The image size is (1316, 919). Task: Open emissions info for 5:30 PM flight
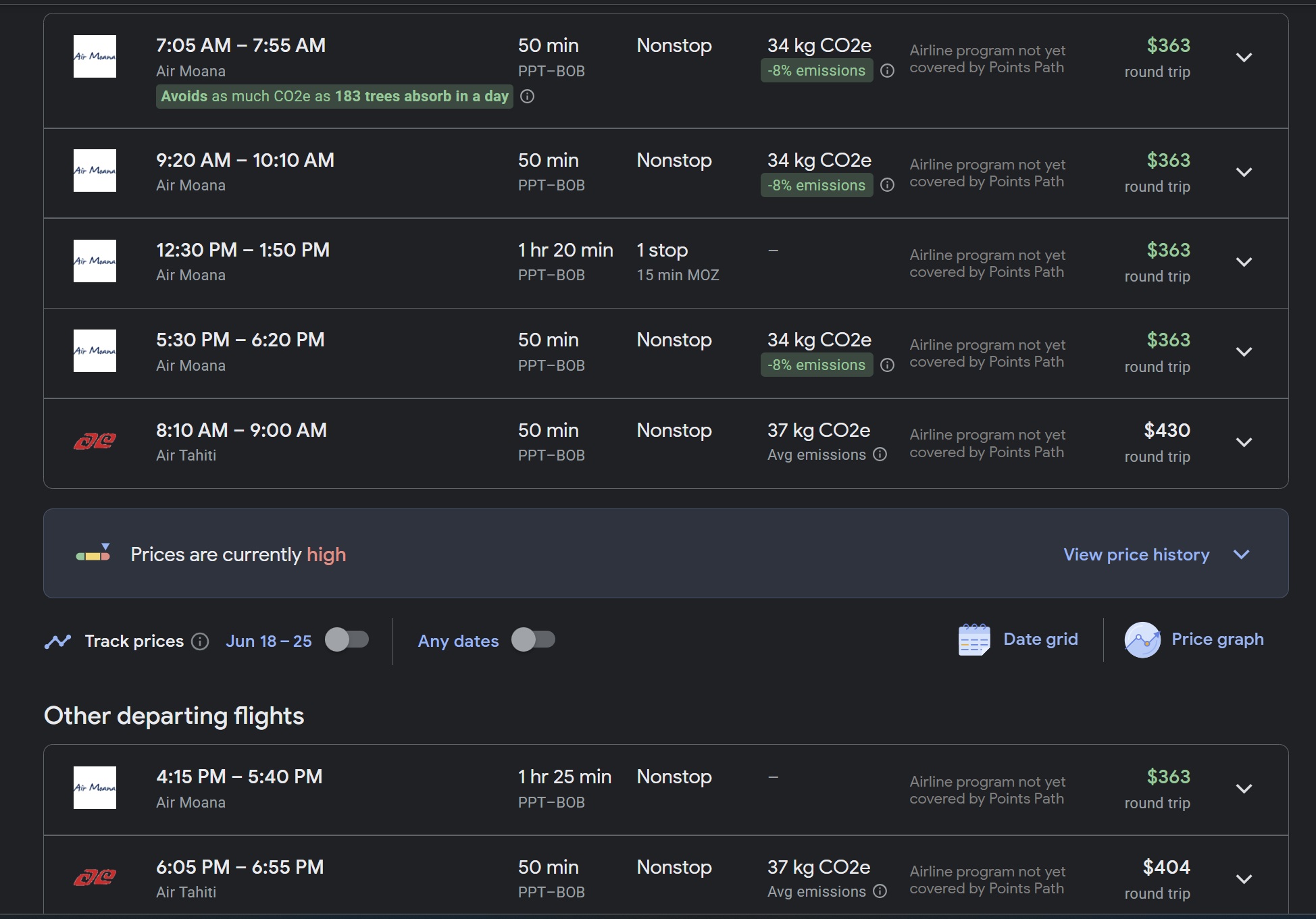[888, 365]
